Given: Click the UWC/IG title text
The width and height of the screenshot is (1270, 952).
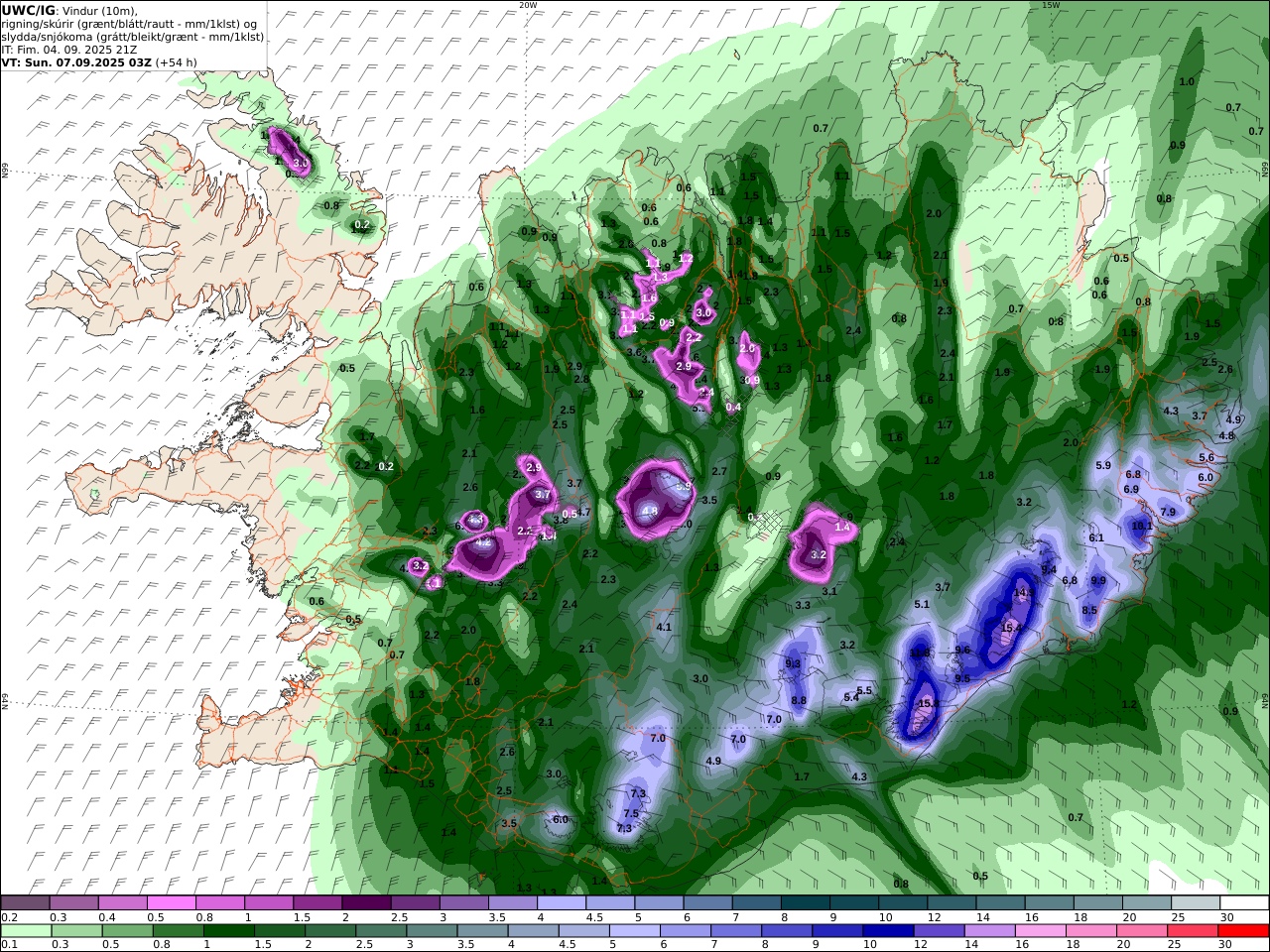Looking at the screenshot, I should pos(29,10).
